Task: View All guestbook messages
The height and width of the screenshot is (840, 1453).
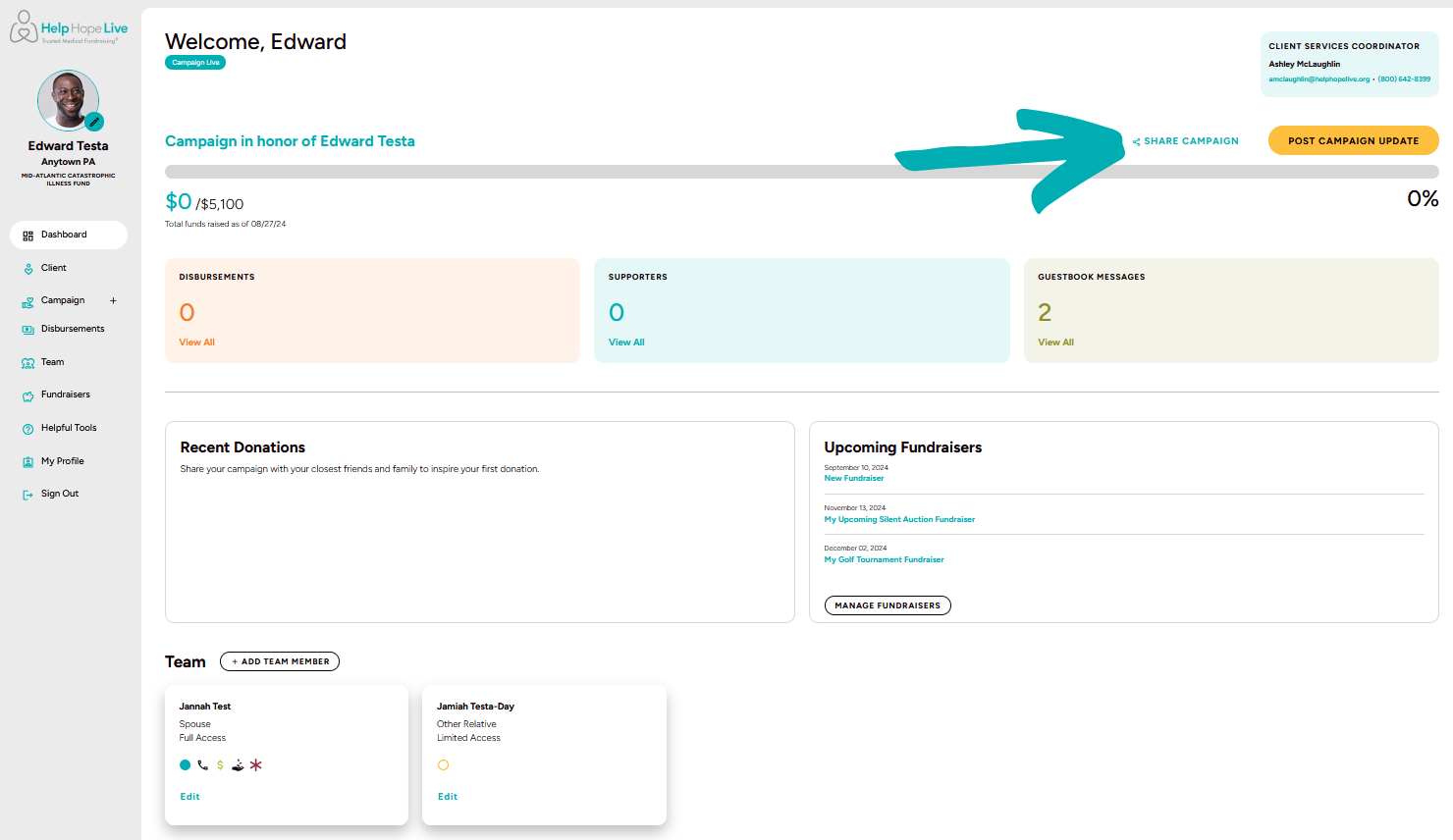Action: click(1055, 341)
